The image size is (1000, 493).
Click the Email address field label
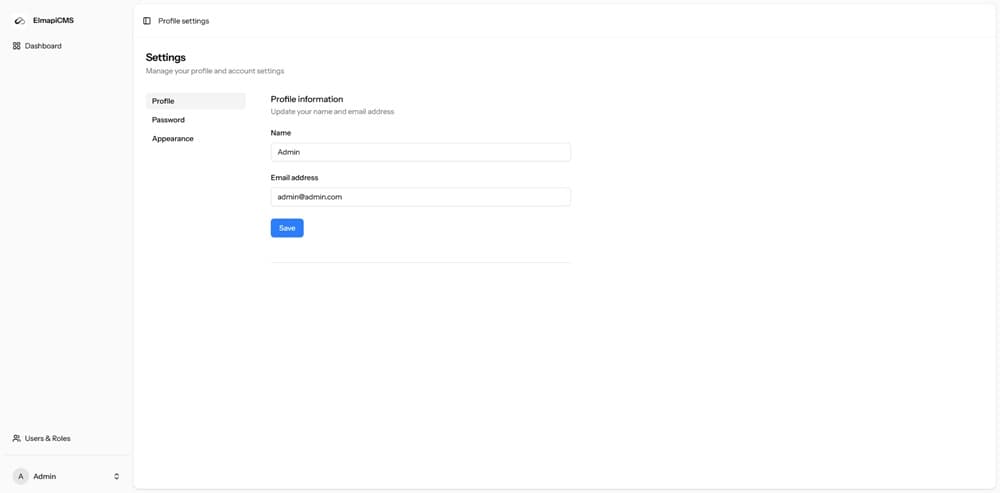pyautogui.click(x=295, y=178)
